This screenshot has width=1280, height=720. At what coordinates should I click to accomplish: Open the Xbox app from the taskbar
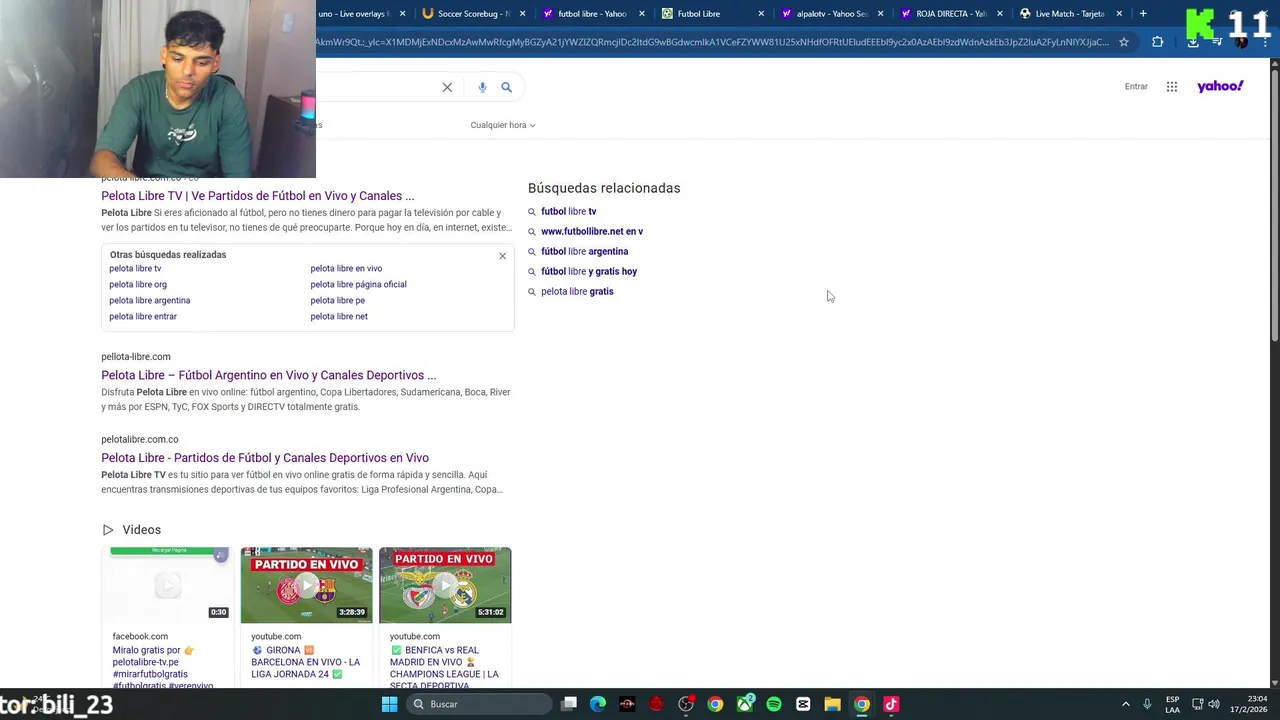click(x=745, y=704)
